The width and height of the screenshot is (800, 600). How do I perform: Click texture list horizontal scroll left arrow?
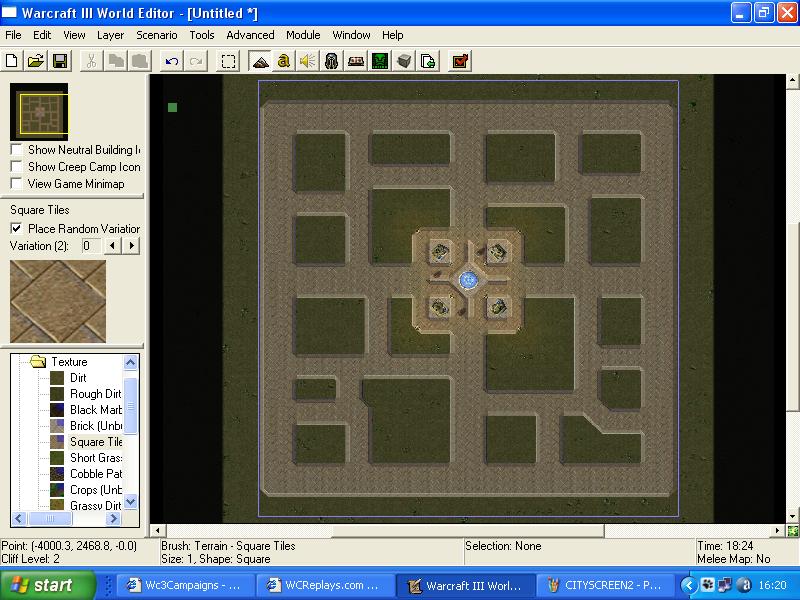click(x=18, y=519)
